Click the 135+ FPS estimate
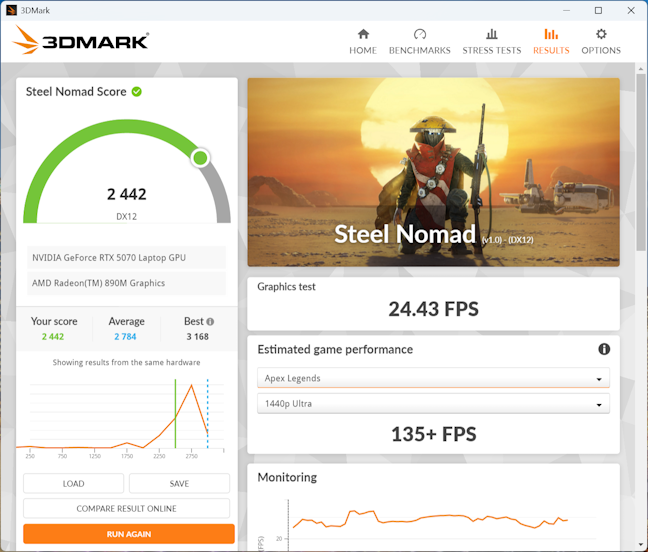This screenshot has width=648, height=552. click(x=434, y=434)
